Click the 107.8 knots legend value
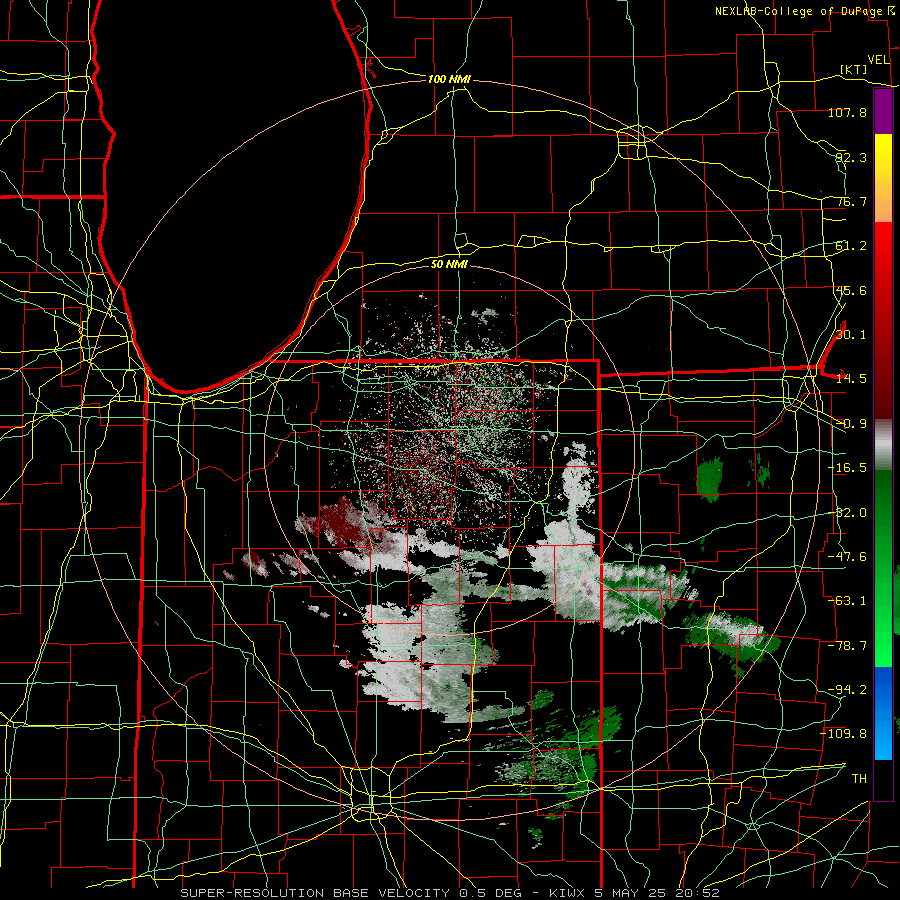 pos(847,112)
